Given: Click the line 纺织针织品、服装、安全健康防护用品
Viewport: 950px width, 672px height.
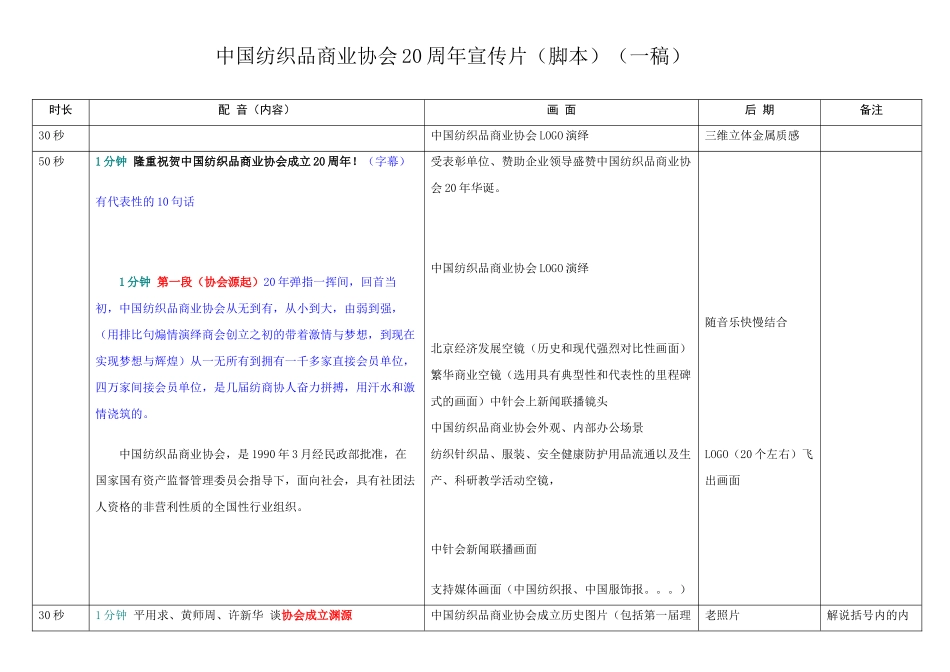Looking at the screenshot, I should point(560,454).
